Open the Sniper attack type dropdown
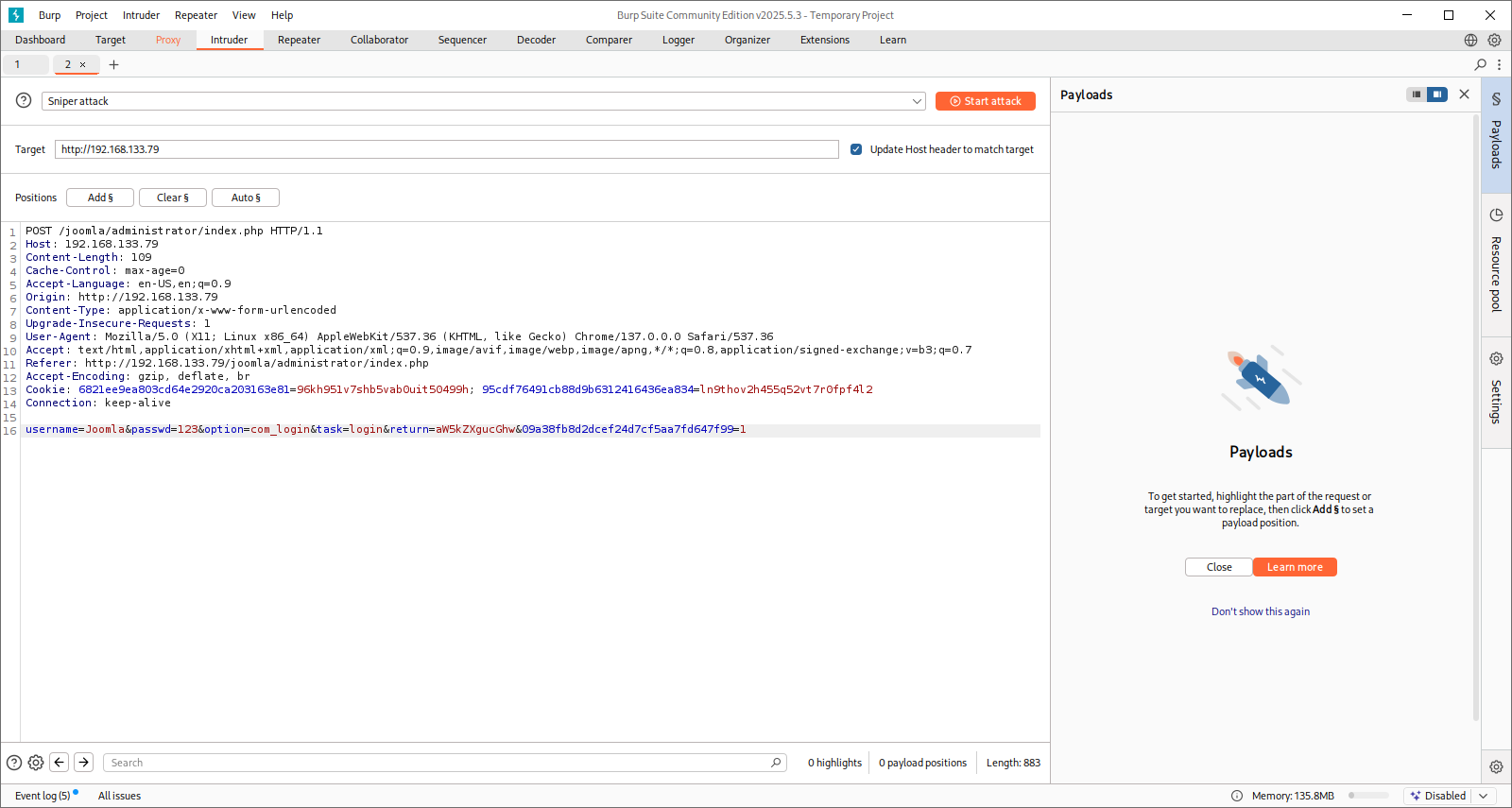 pos(483,101)
